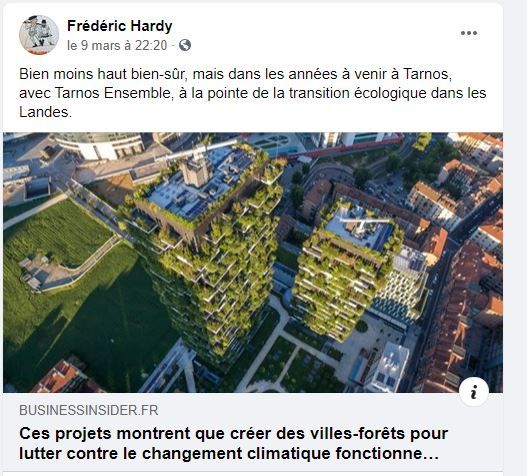Click the shorter right forest tower in the photo
This screenshot has height=476, width=527.
(346, 269)
